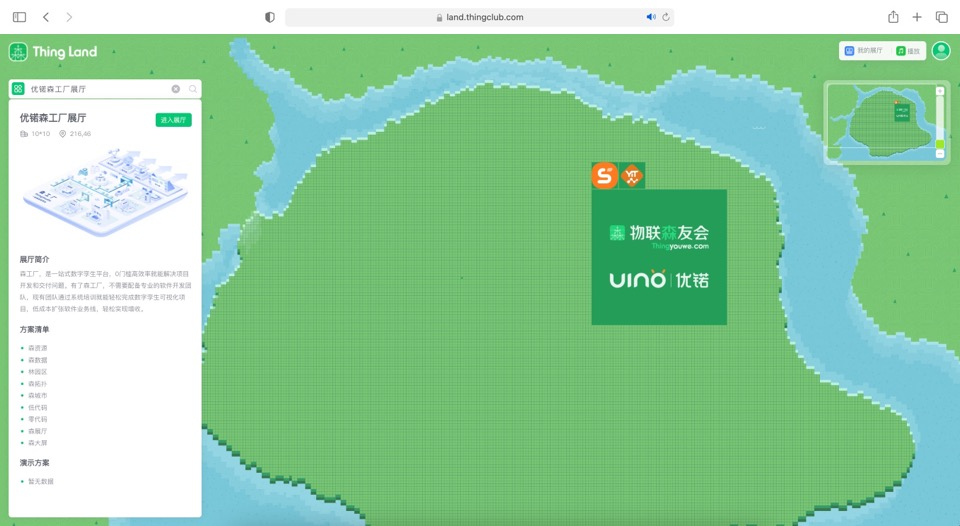The height and width of the screenshot is (526, 960).
Task: Click the zoom in plus on minimap
Action: click(x=939, y=91)
